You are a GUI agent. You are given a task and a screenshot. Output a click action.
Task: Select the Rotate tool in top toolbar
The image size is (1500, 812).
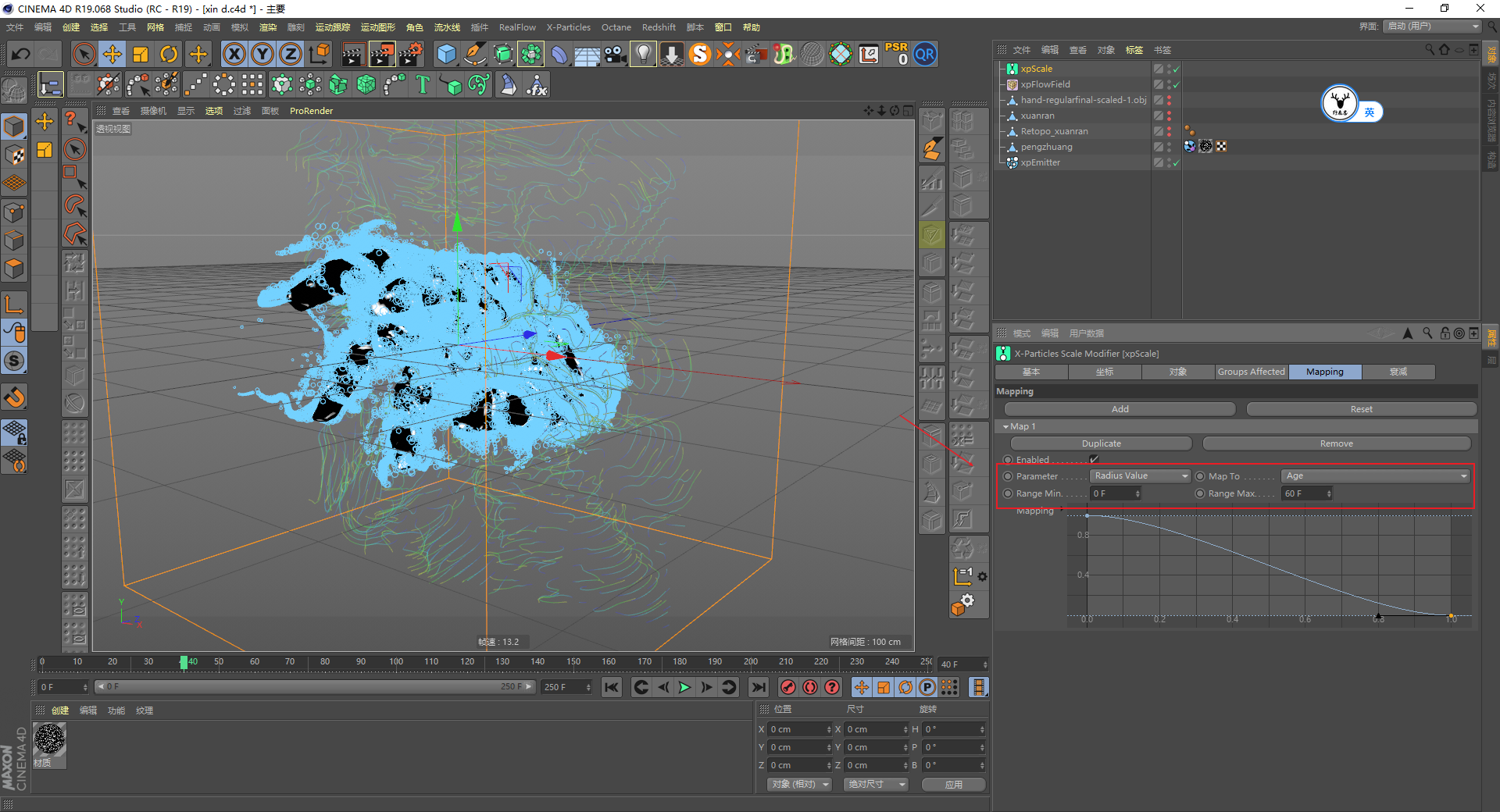click(169, 54)
